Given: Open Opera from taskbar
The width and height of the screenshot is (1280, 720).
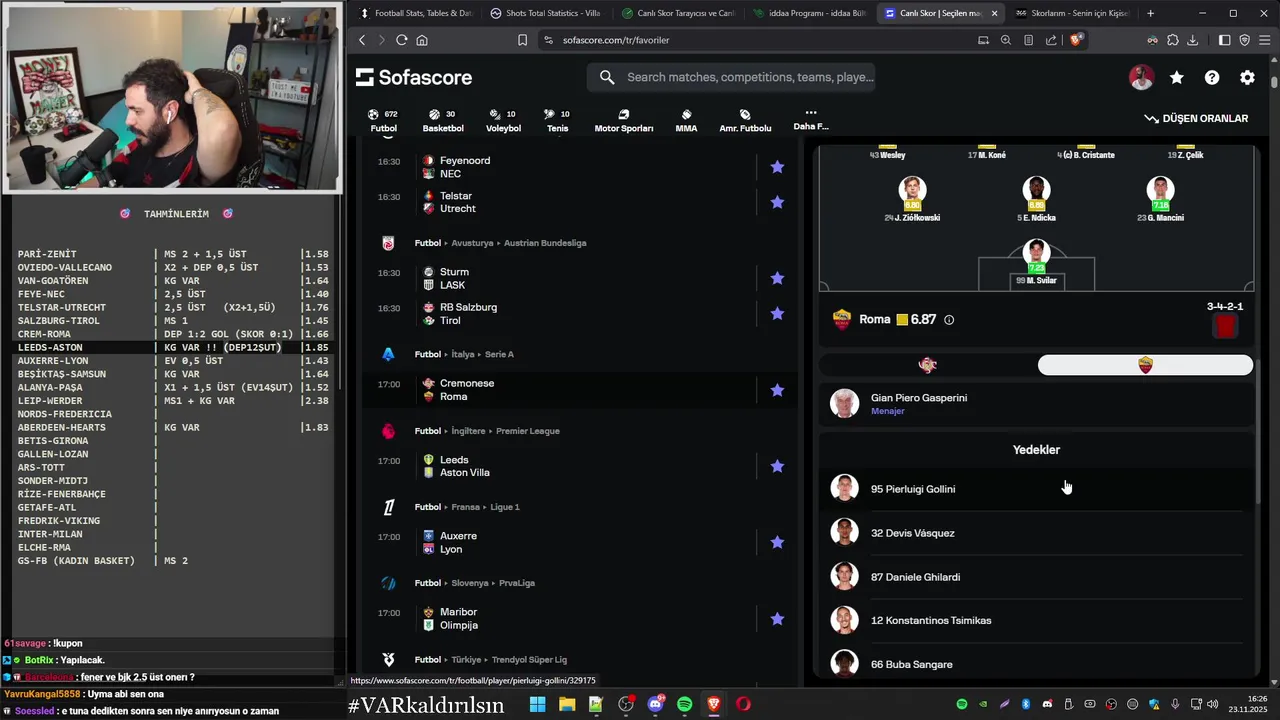Looking at the screenshot, I should [x=743, y=704].
